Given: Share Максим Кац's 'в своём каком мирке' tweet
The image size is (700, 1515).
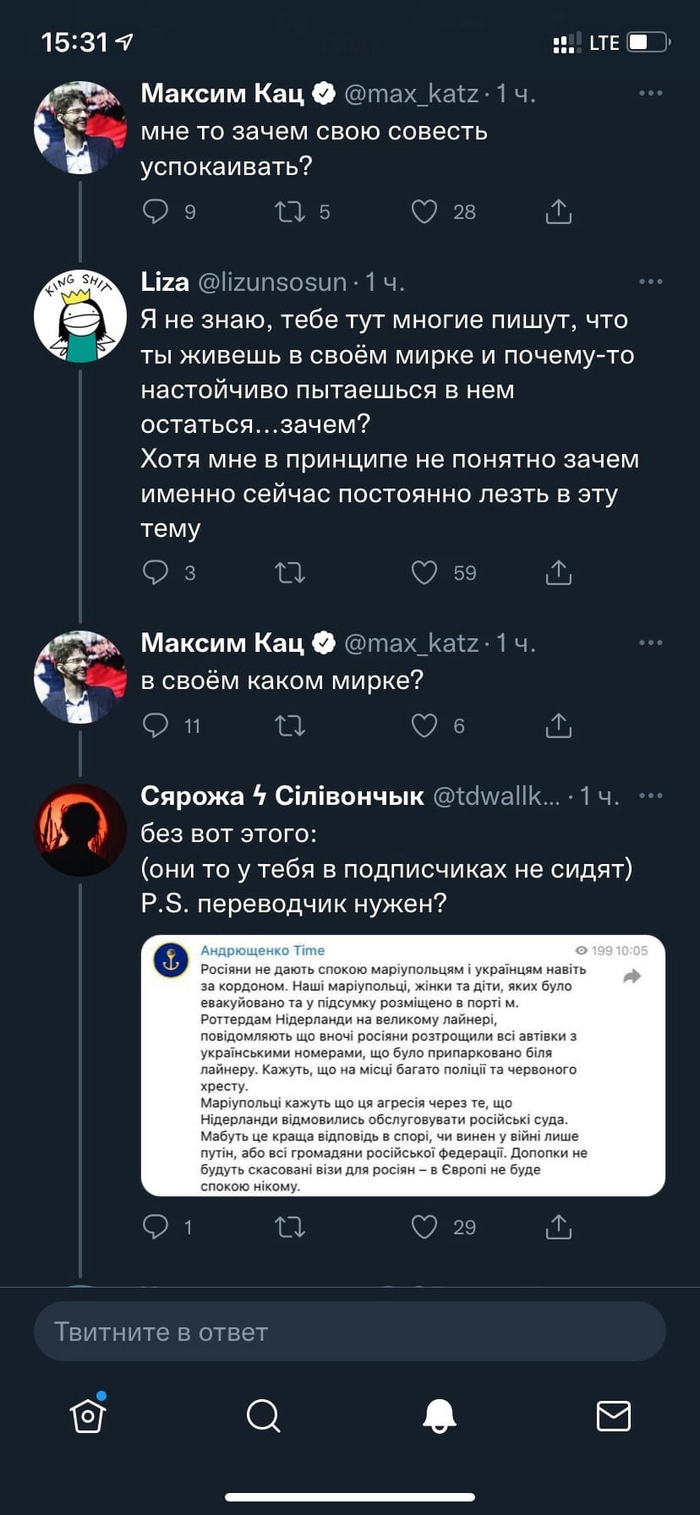Looking at the screenshot, I should pyautogui.click(x=558, y=725).
